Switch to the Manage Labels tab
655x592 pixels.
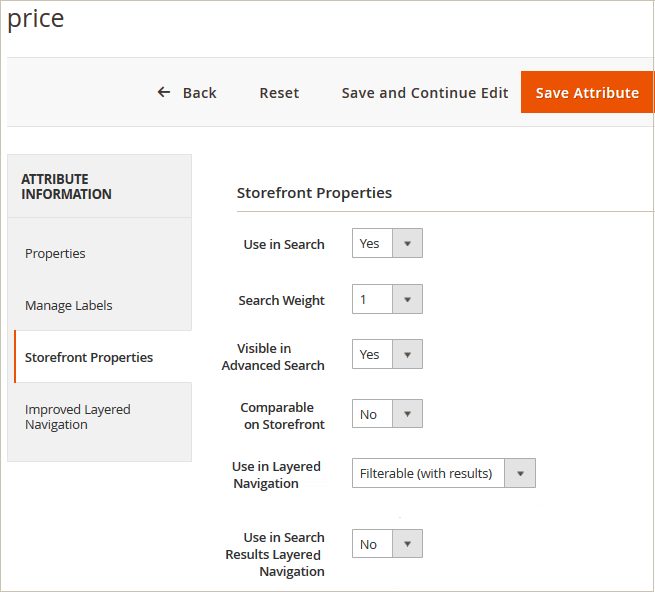(69, 306)
